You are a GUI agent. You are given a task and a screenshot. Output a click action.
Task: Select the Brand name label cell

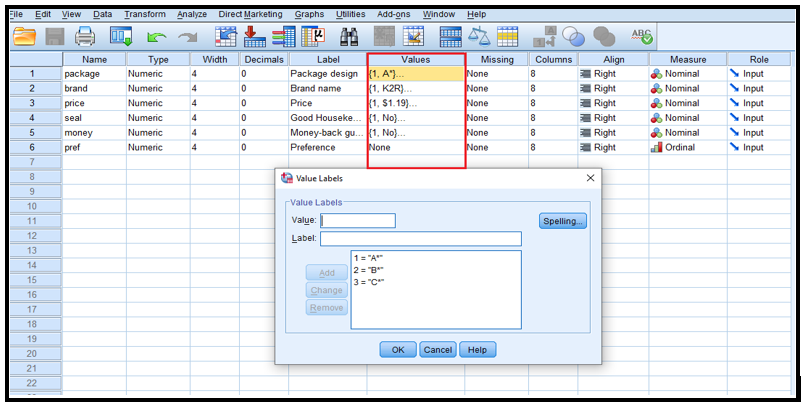coord(328,88)
